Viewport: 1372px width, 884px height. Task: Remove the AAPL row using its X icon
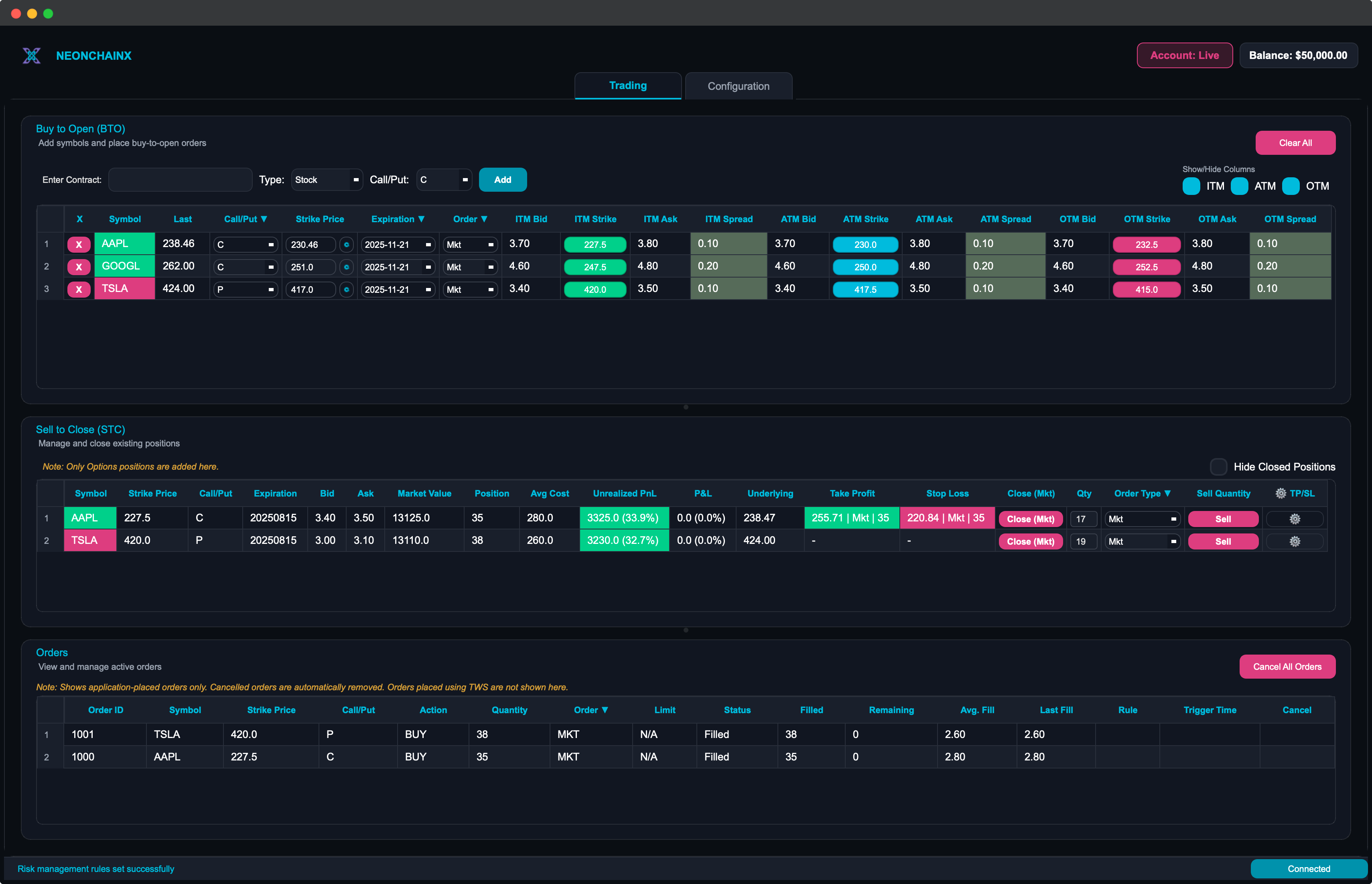(78, 244)
